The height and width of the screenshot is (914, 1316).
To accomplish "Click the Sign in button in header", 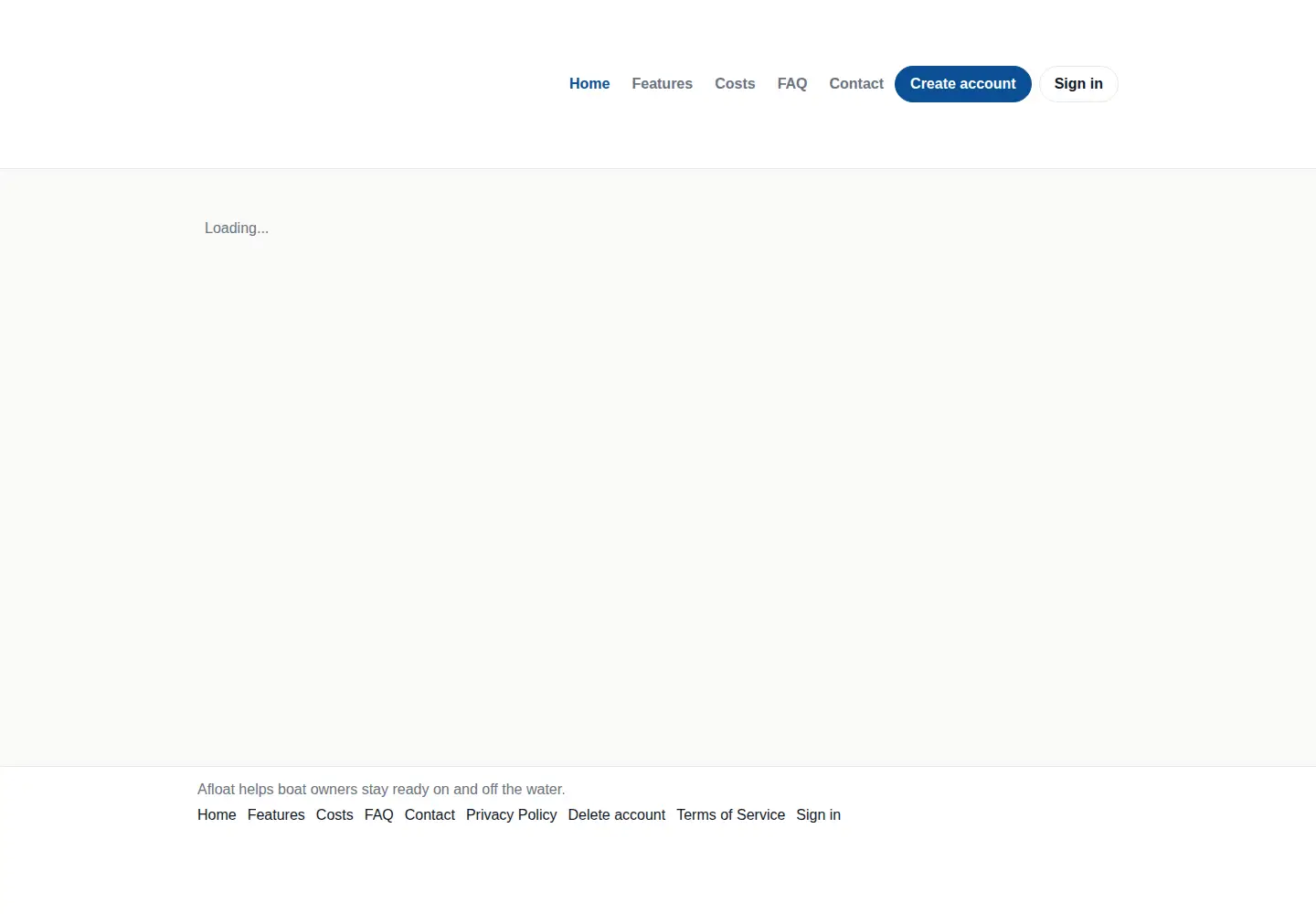I will point(1078,84).
